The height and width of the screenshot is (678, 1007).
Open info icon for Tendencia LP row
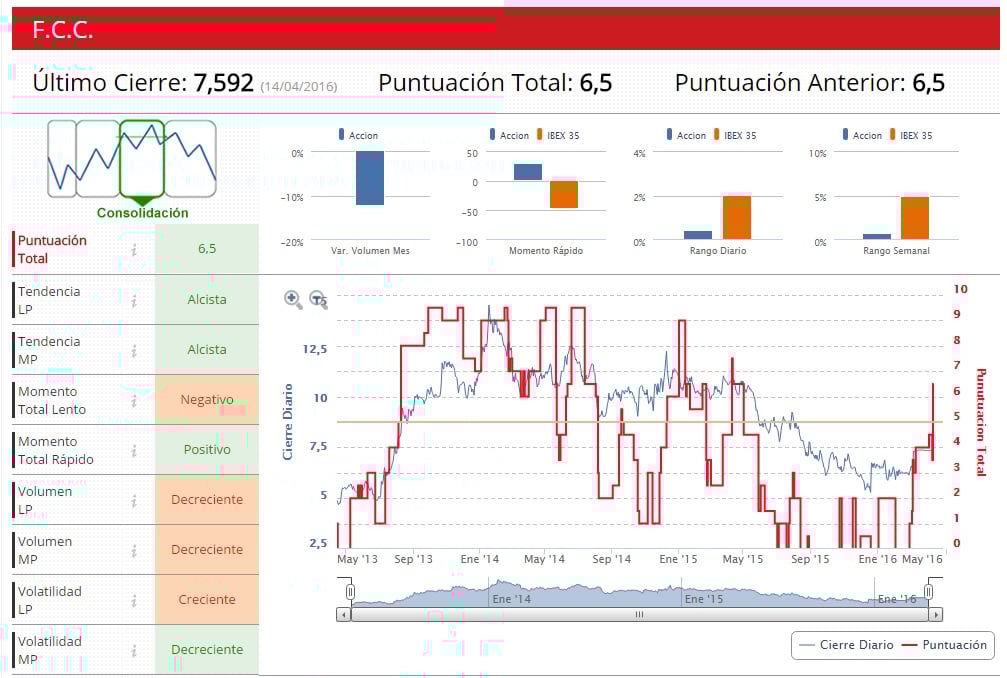coord(134,300)
